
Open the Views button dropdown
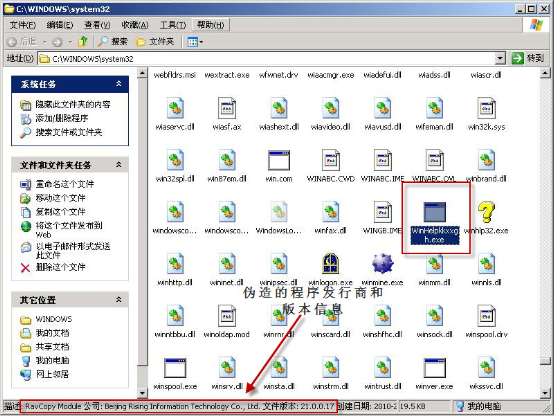[x=195, y=42]
